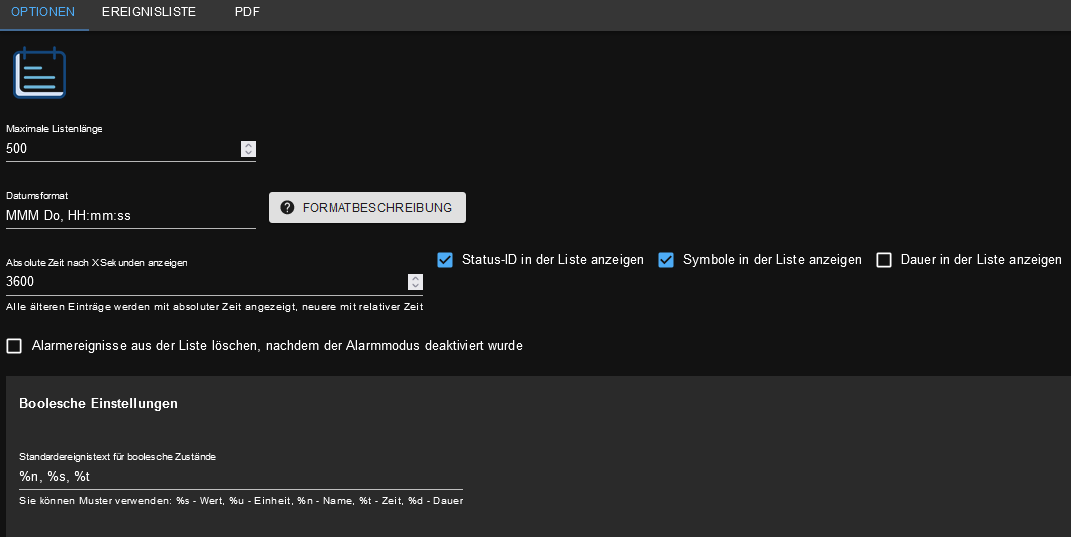Disable Status-ID in der Liste anzeigen
The height and width of the screenshot is (537, 1071).
click(x=446, y=260)
